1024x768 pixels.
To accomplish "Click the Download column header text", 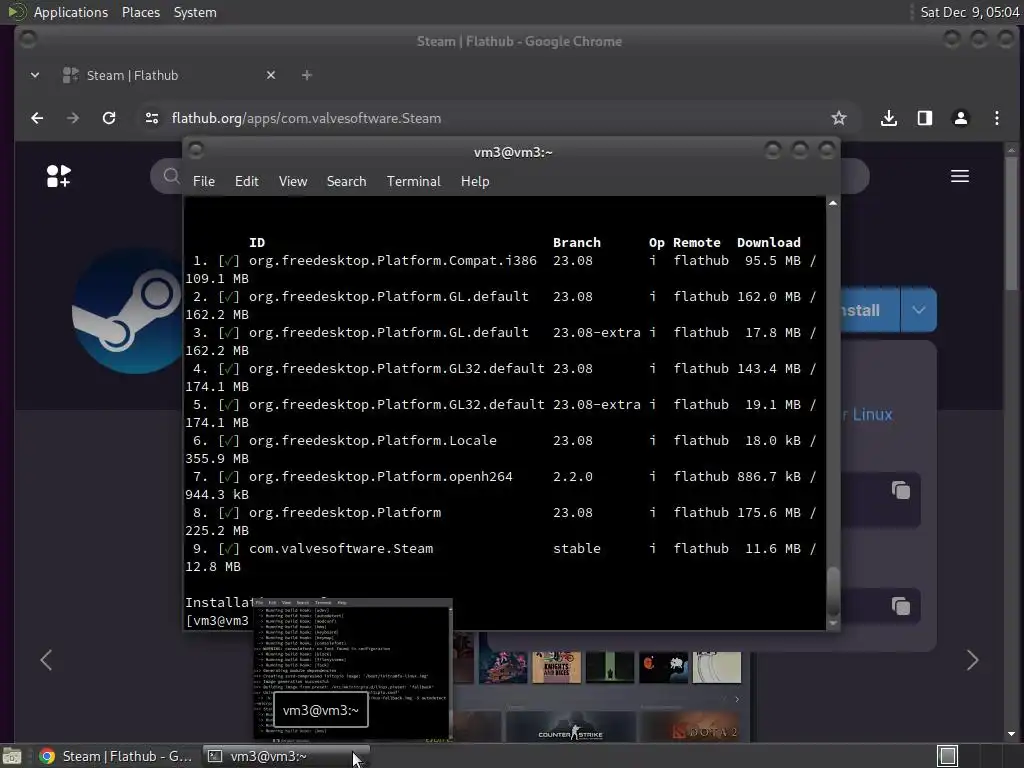I will (x=769, y=242).
